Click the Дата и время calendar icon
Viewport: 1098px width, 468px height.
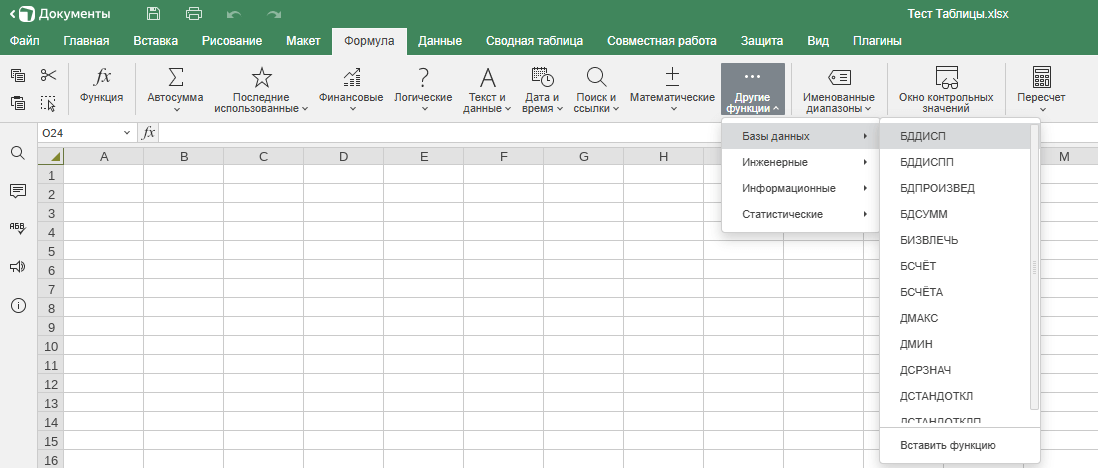[x=542, y=77]
